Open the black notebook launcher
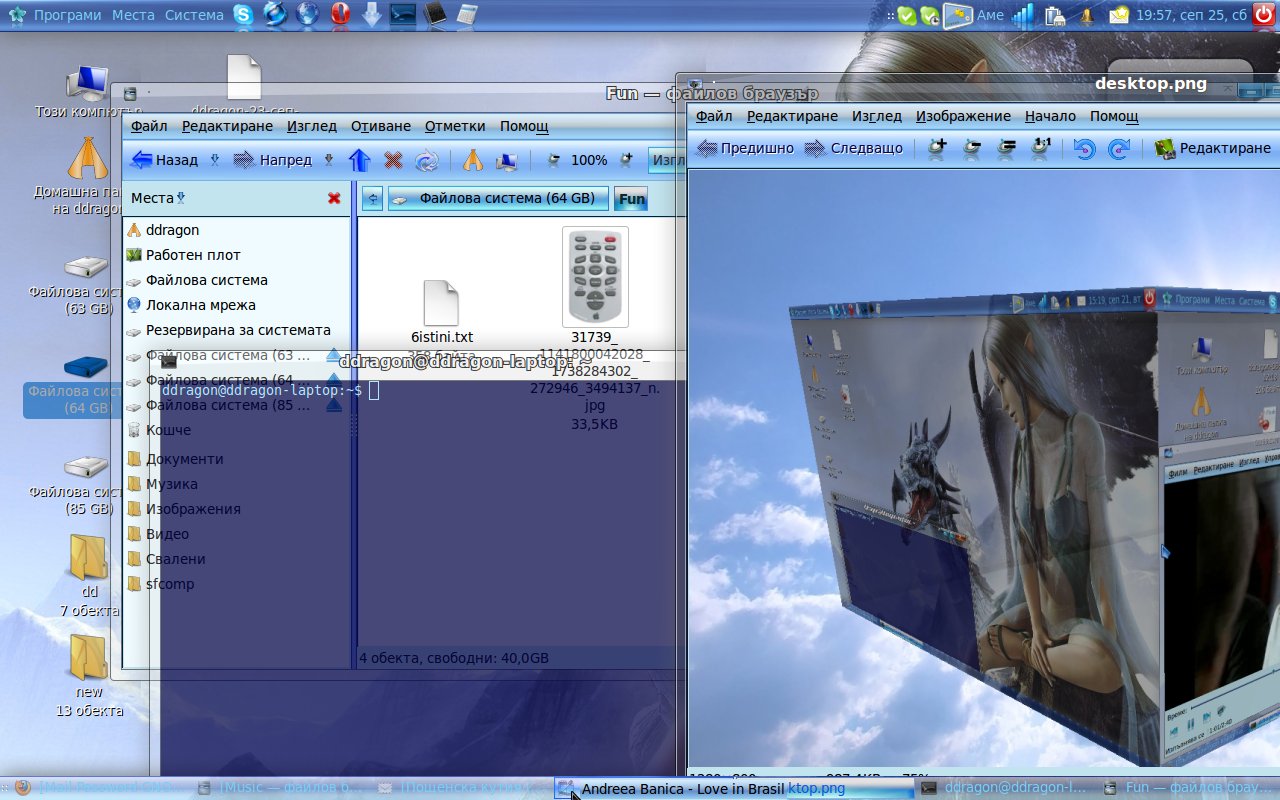 pyautogui.click(x=435, y=15)
